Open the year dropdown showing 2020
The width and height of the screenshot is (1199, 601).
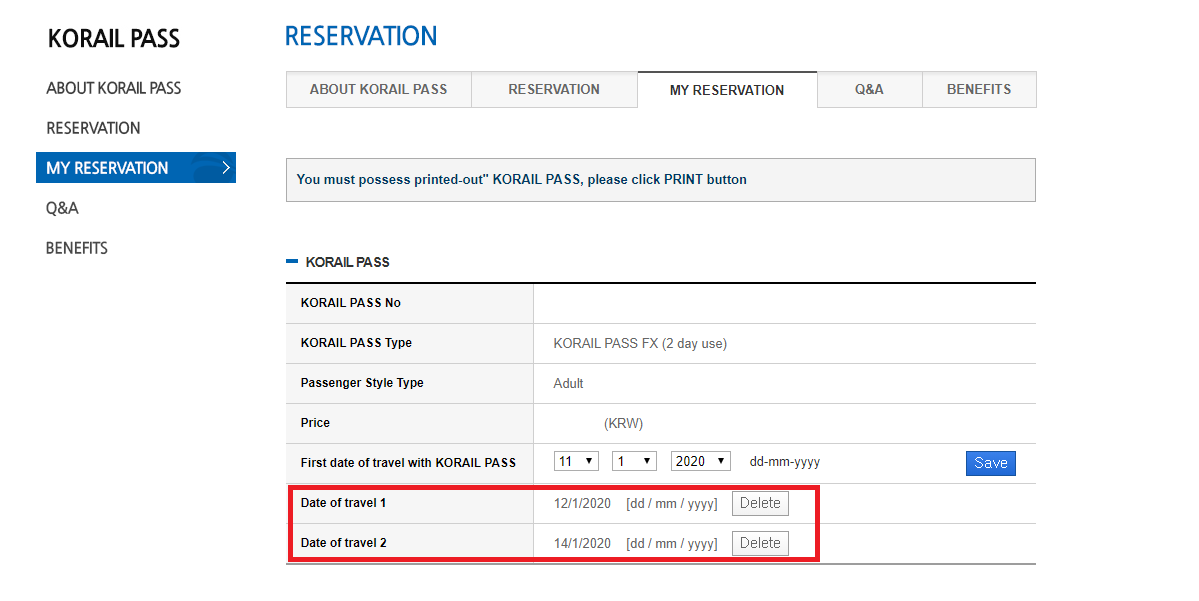(x=700, y=462)
